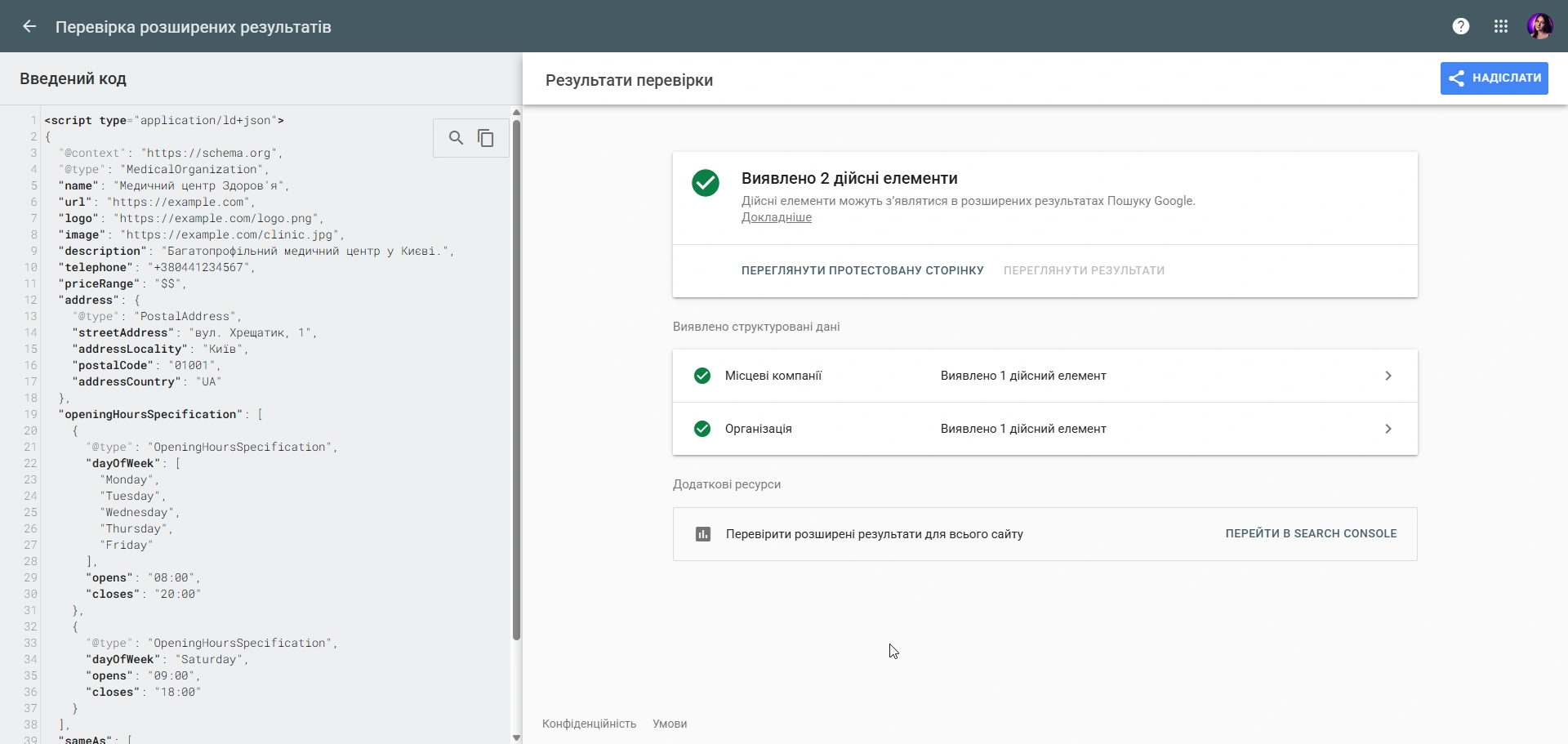Follow the Докладніше link

coord(777,217)
